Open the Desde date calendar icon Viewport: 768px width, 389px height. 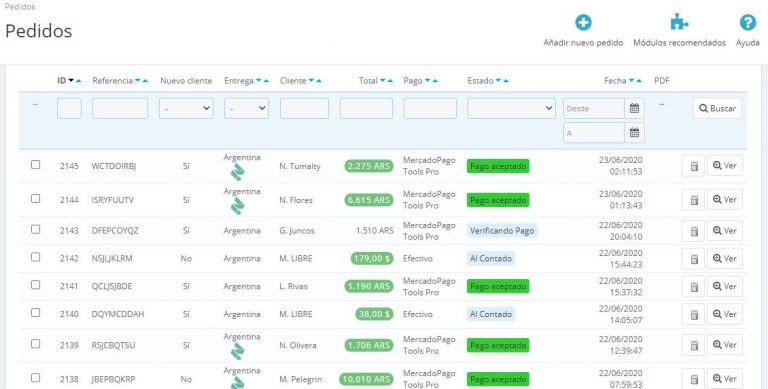click(634, 108)
